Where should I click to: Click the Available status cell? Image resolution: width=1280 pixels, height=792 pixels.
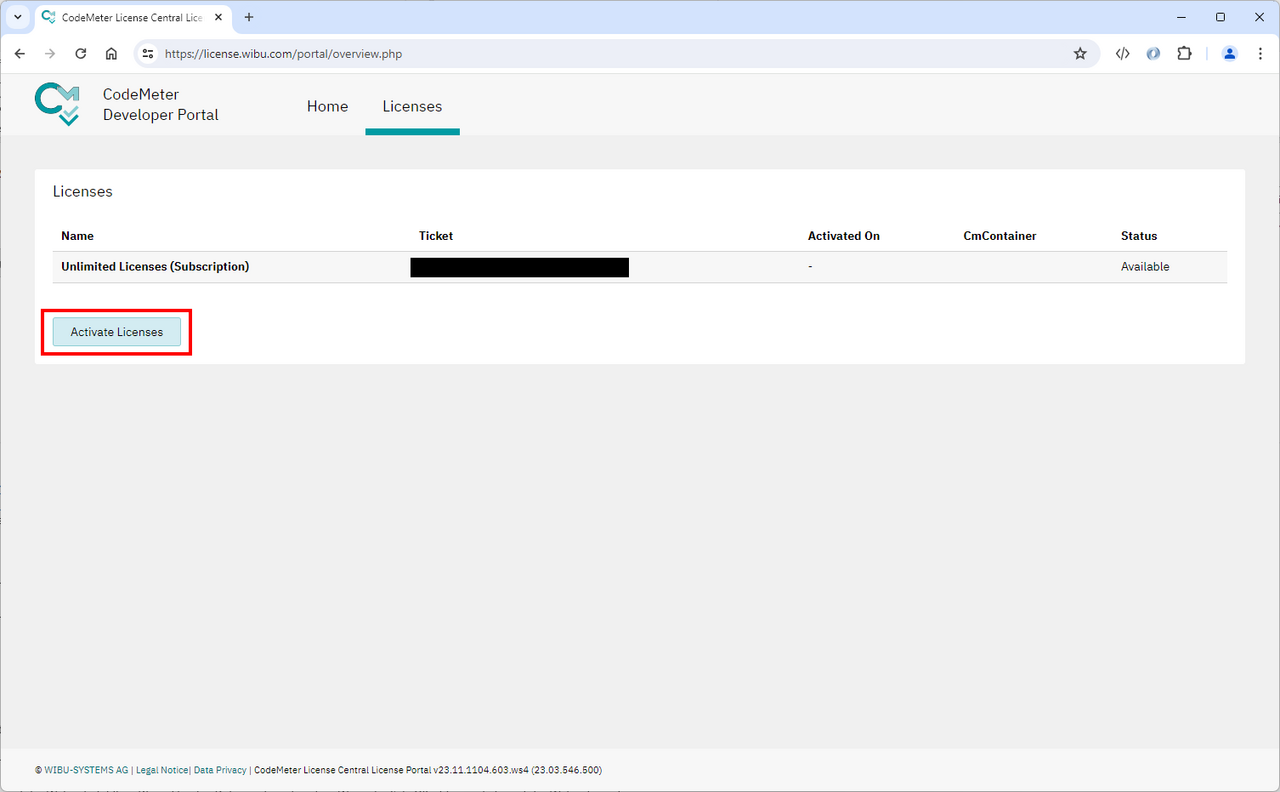tap(1145, 267)
